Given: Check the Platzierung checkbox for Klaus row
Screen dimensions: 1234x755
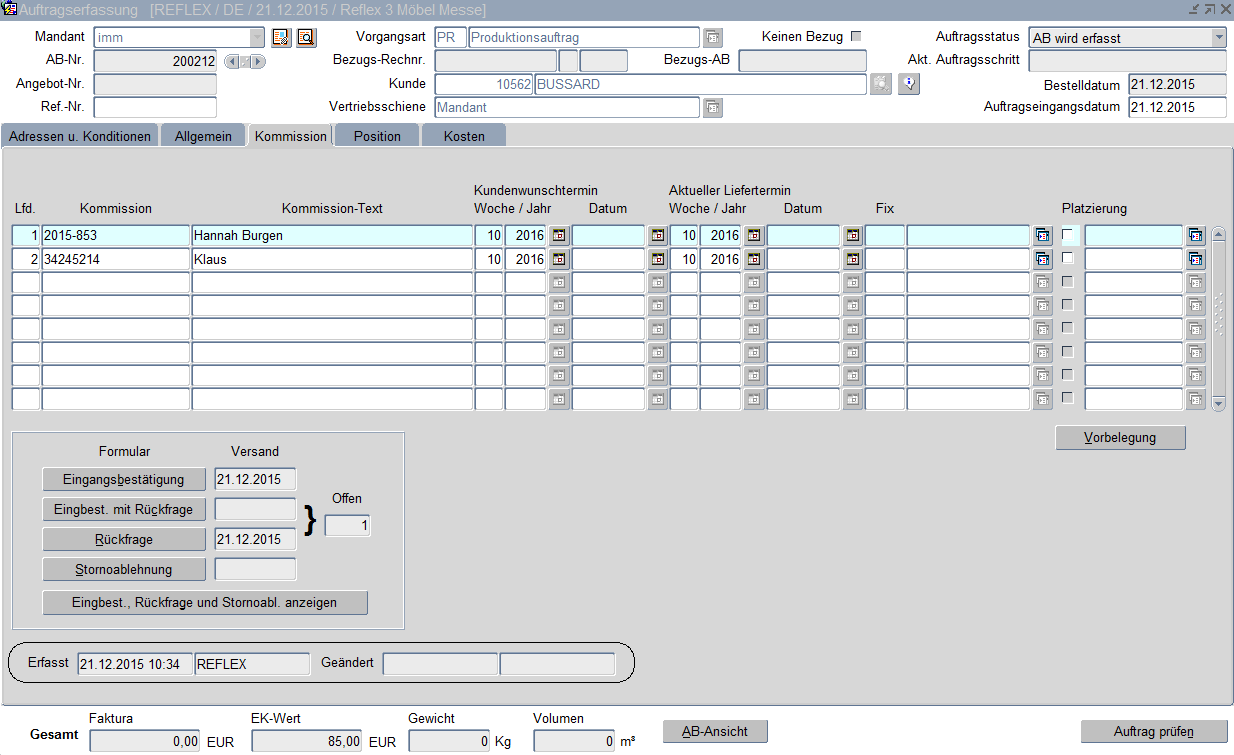Looking at the screenshot, I should pyautogui.click(x=1070, y=258).
